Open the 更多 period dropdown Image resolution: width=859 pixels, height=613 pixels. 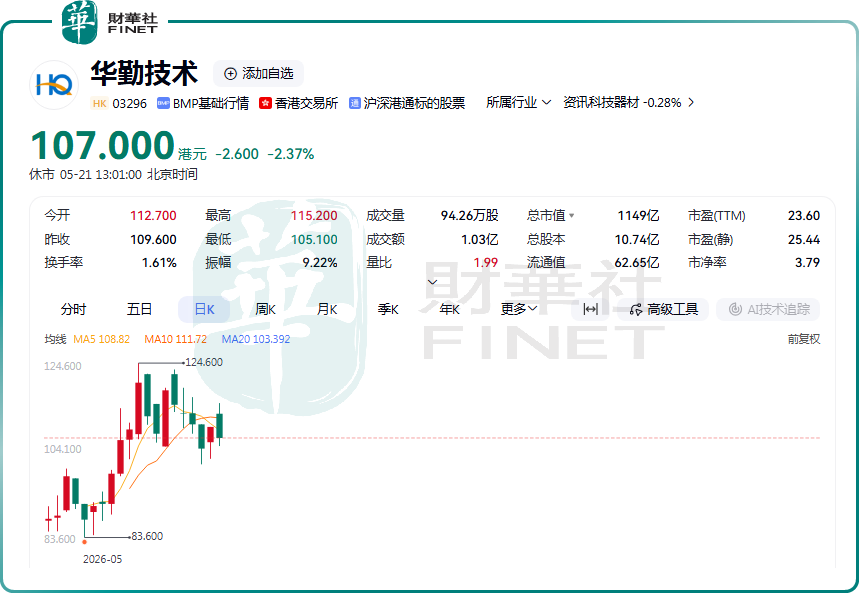tap(518, 310)
